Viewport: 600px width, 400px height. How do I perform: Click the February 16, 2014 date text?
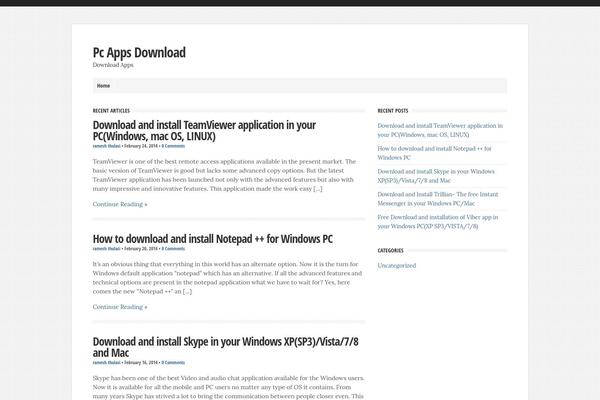point(141,362)
